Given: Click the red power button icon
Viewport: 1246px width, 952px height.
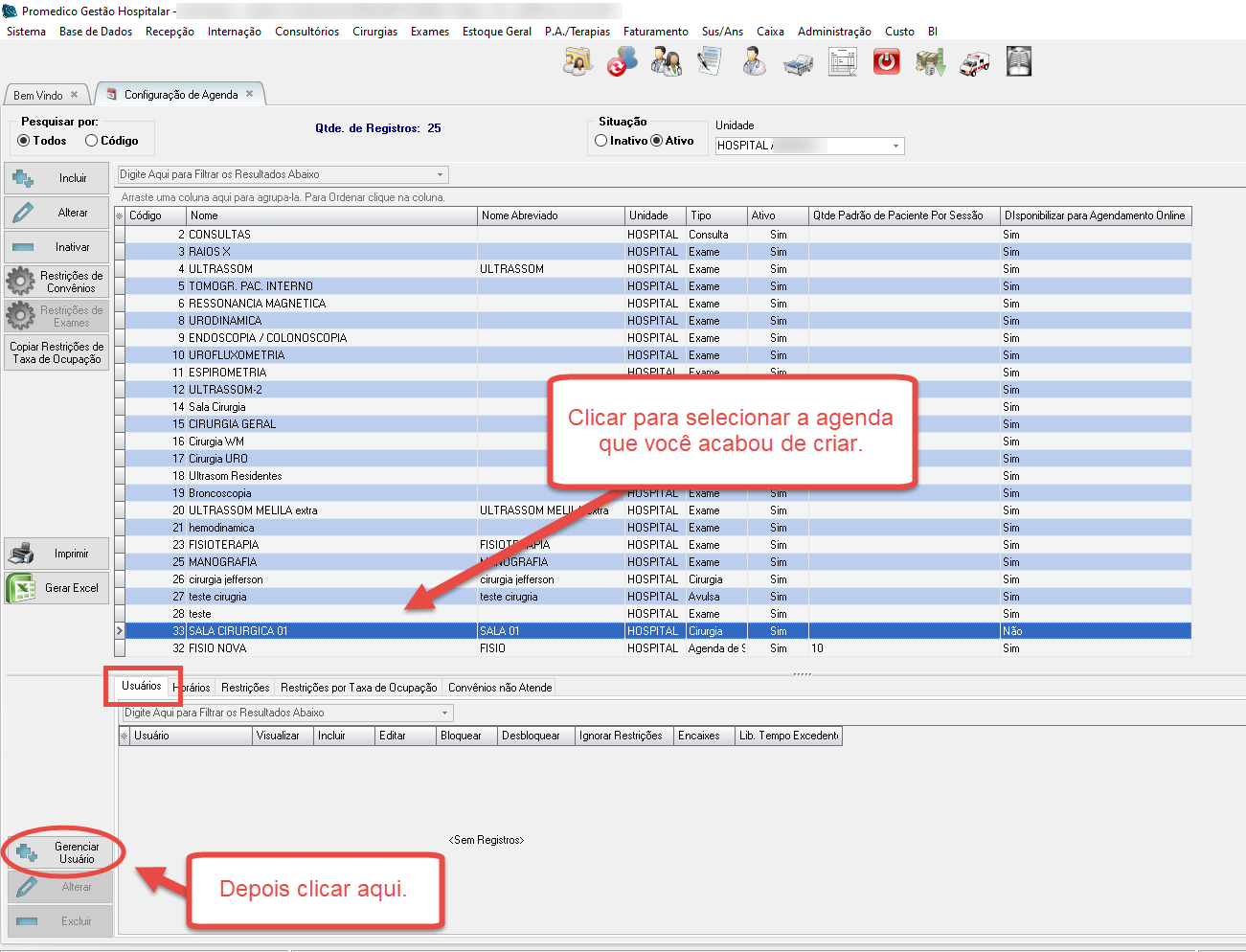Looking at the screenshot, I should click(886, 63).
